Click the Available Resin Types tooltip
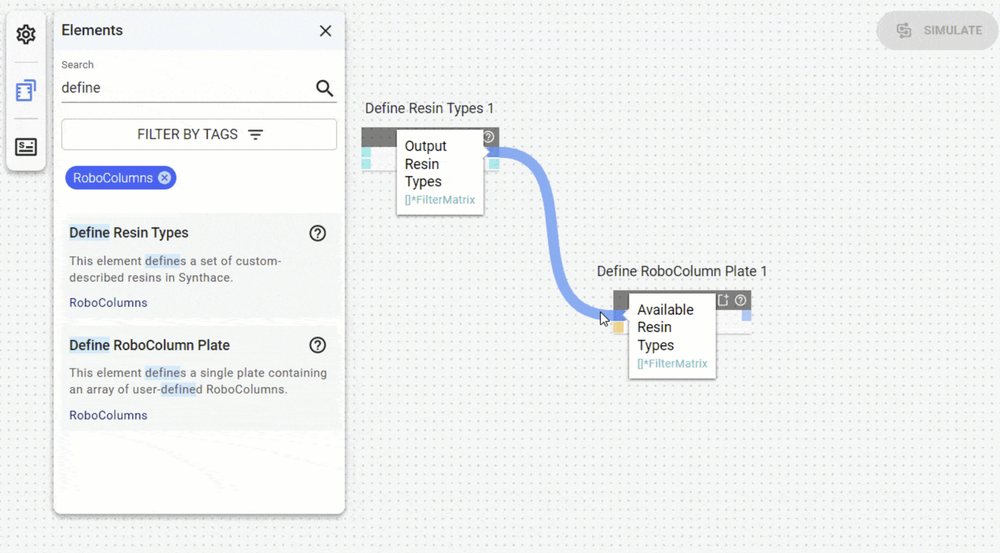 tap(672, 336)
